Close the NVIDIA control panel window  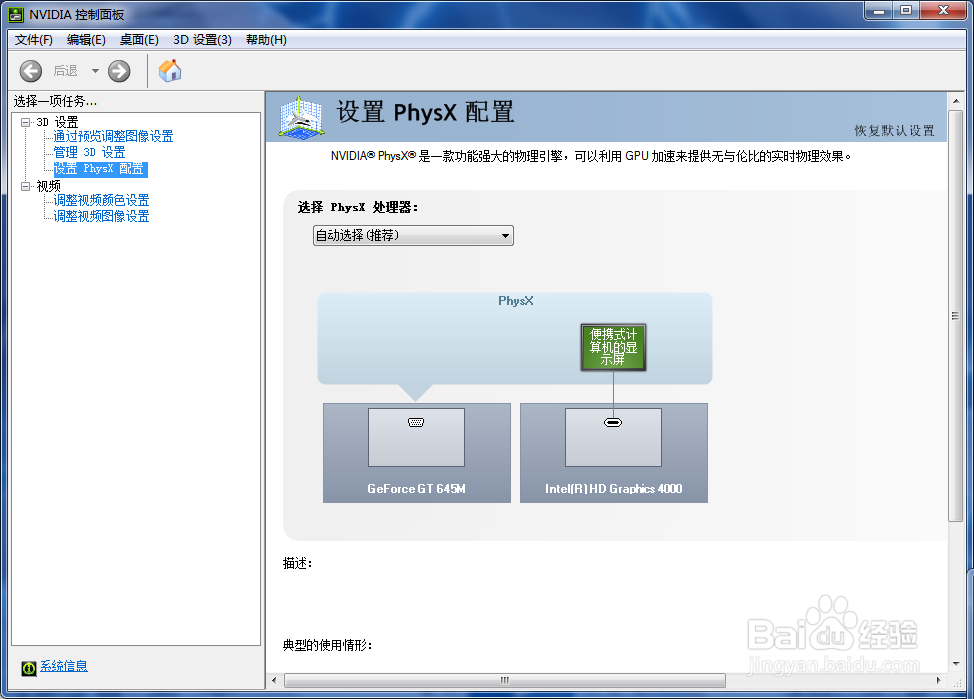point(943,11)
